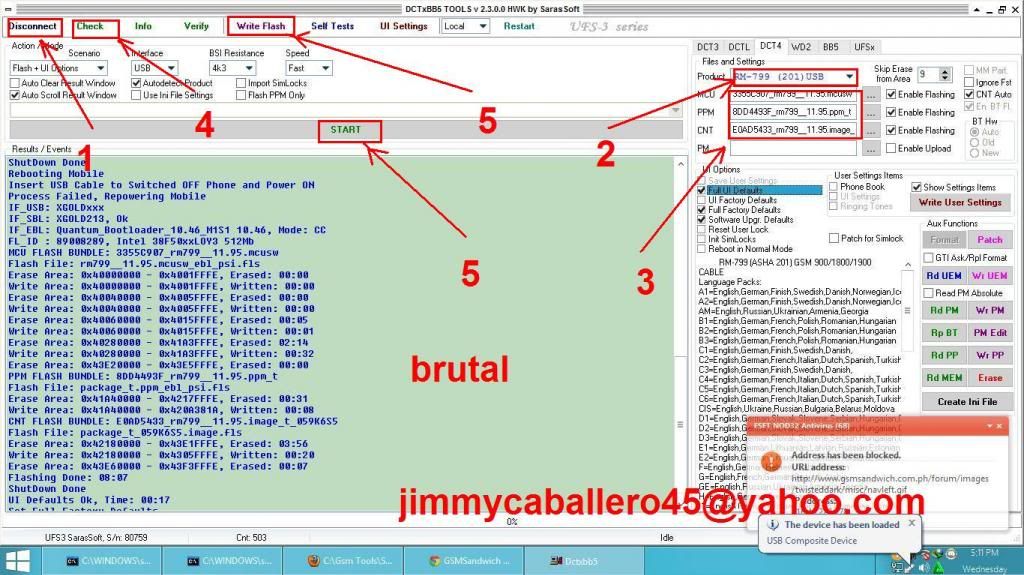
Task: Open UI Settings
Action: pyautogui.click(x=404, y=26)
